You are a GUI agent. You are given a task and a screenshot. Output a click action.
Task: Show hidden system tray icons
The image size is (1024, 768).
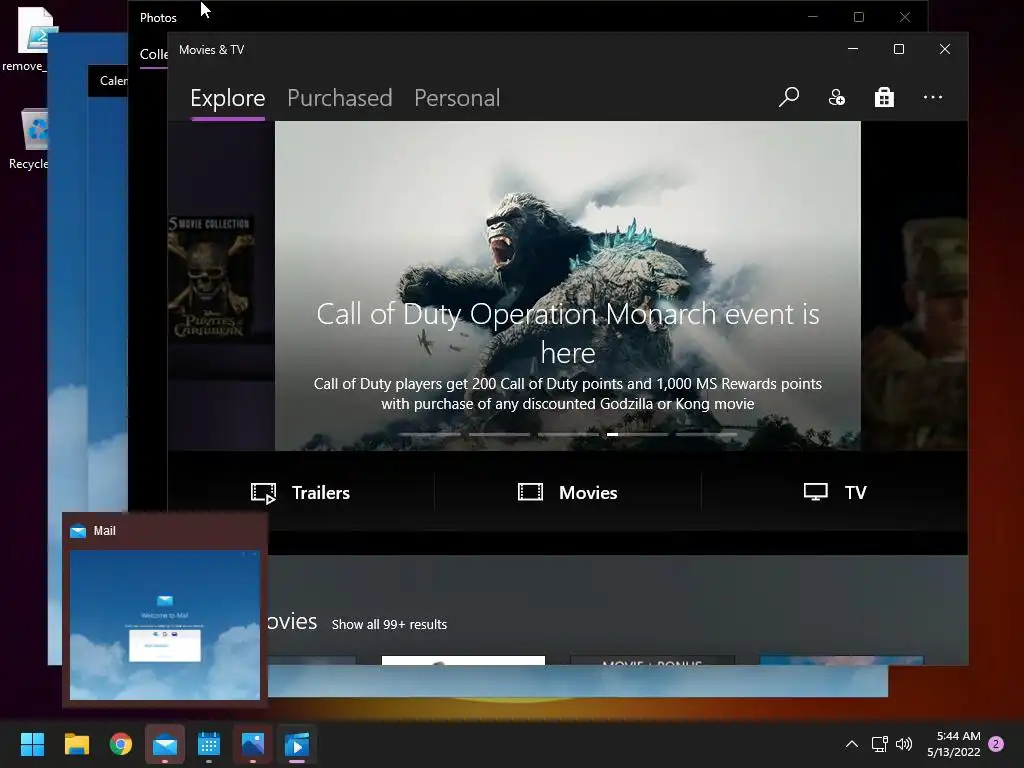(x=852, y=744)
